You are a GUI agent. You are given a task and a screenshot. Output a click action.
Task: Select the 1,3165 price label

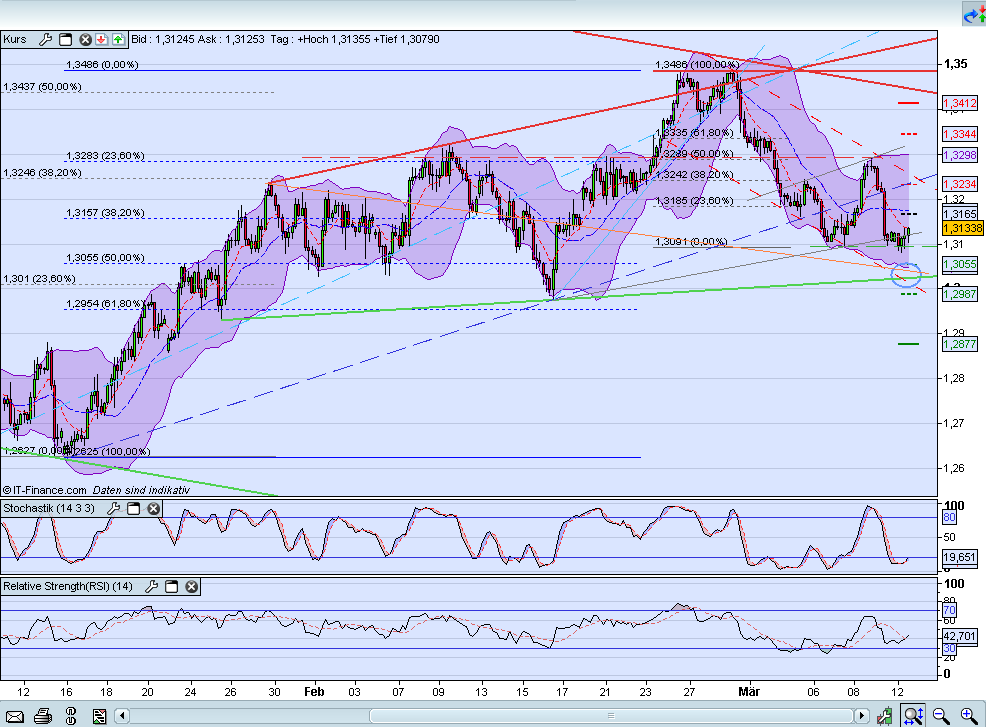point(960,214)
